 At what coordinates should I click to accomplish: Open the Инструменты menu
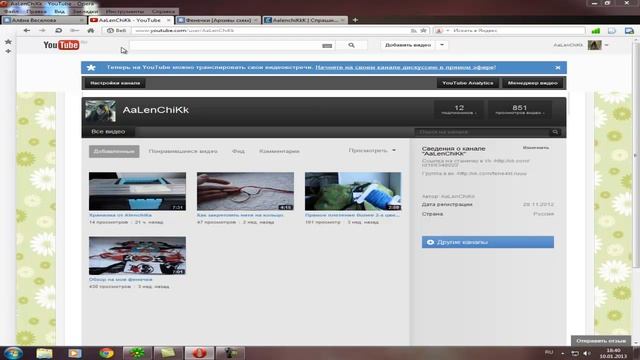pos(124,11)
